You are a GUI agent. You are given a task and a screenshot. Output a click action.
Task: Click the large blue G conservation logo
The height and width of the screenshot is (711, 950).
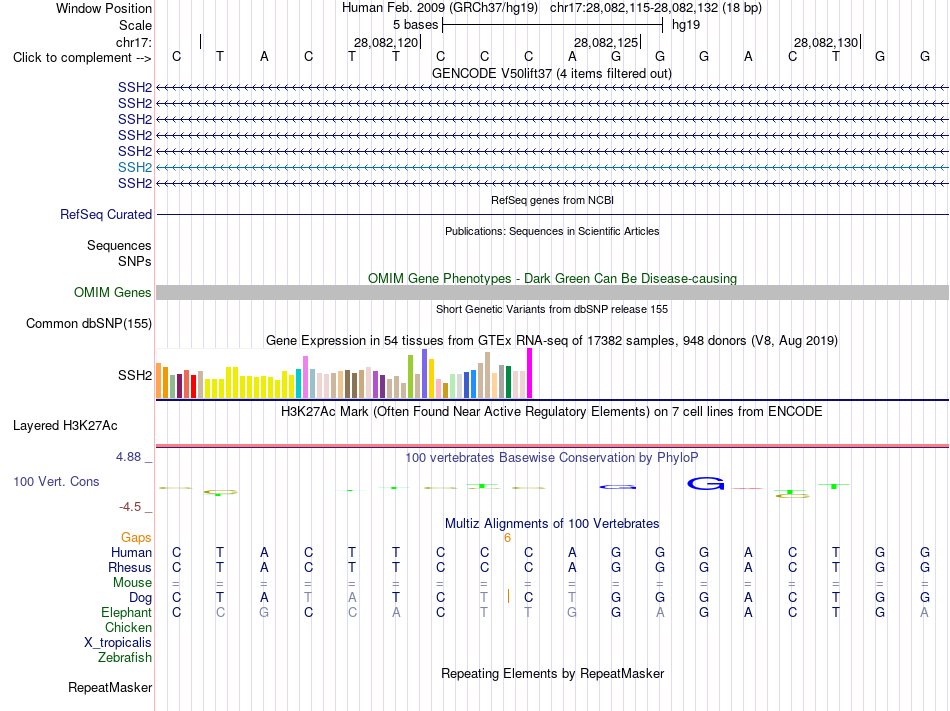click(706, 483)
